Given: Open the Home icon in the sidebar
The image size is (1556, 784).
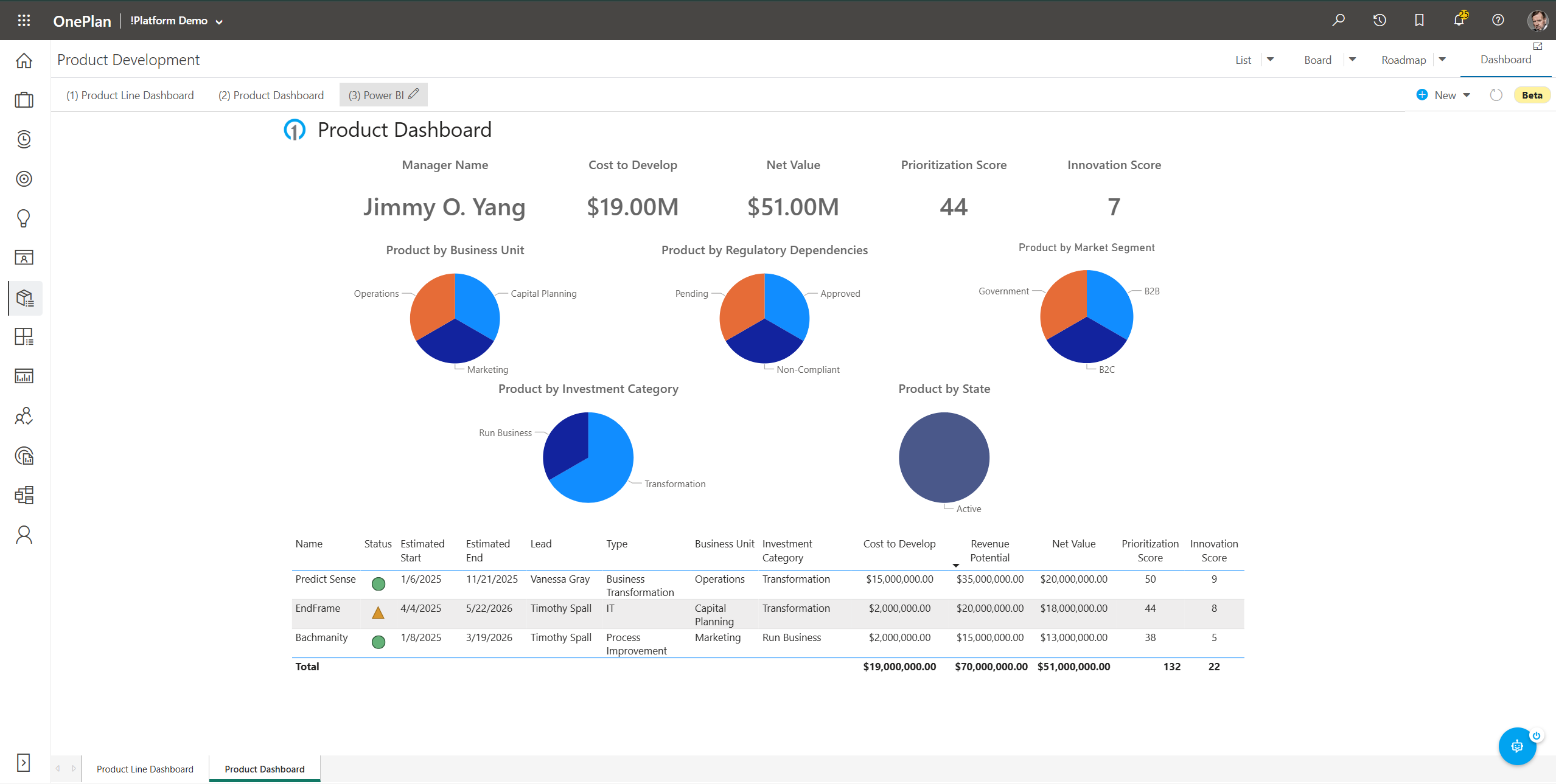Looking at the screenshot, I should coord(24,60).
